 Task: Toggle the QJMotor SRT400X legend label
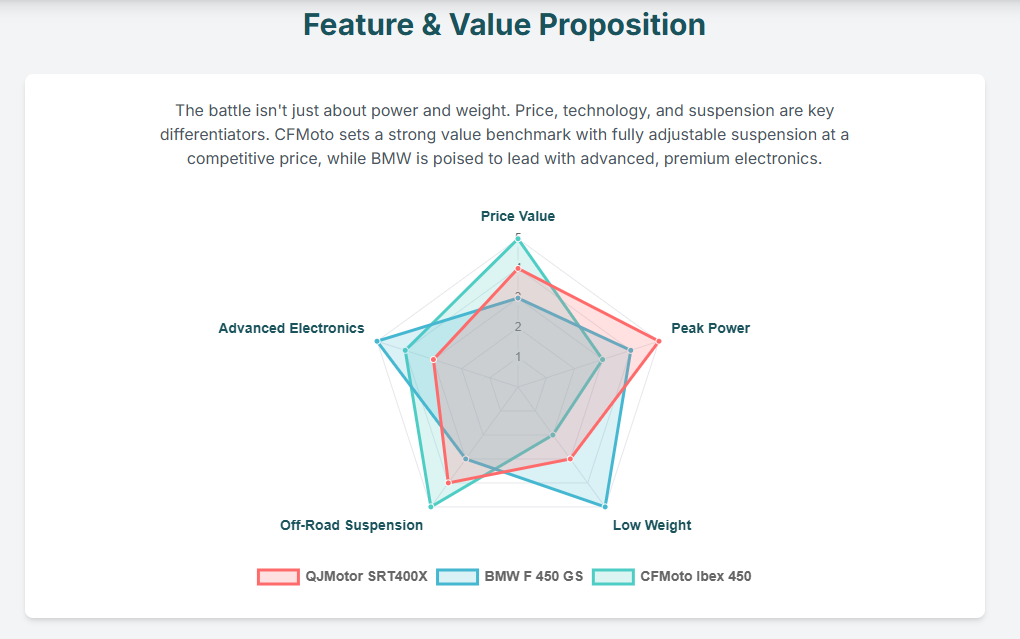[366, 576]
